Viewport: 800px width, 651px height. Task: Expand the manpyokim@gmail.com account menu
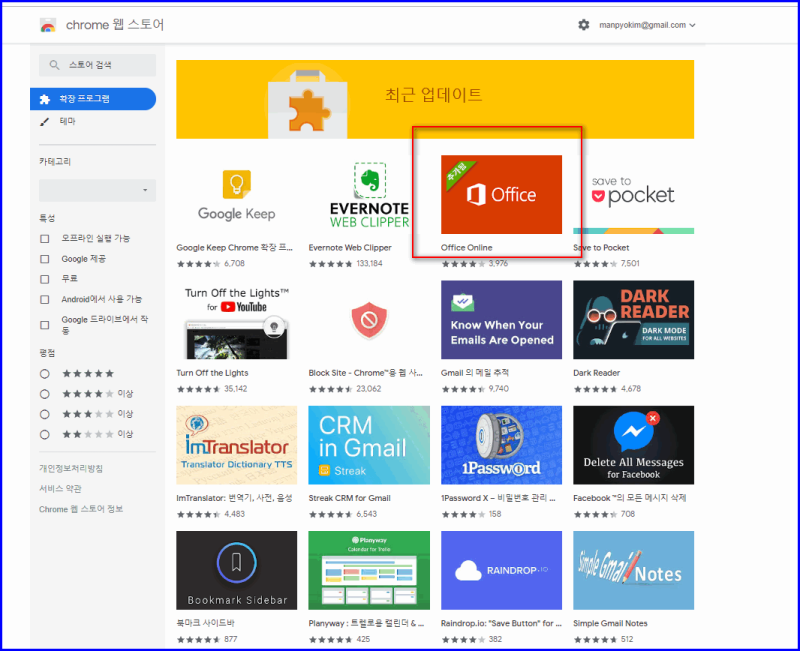647,25
